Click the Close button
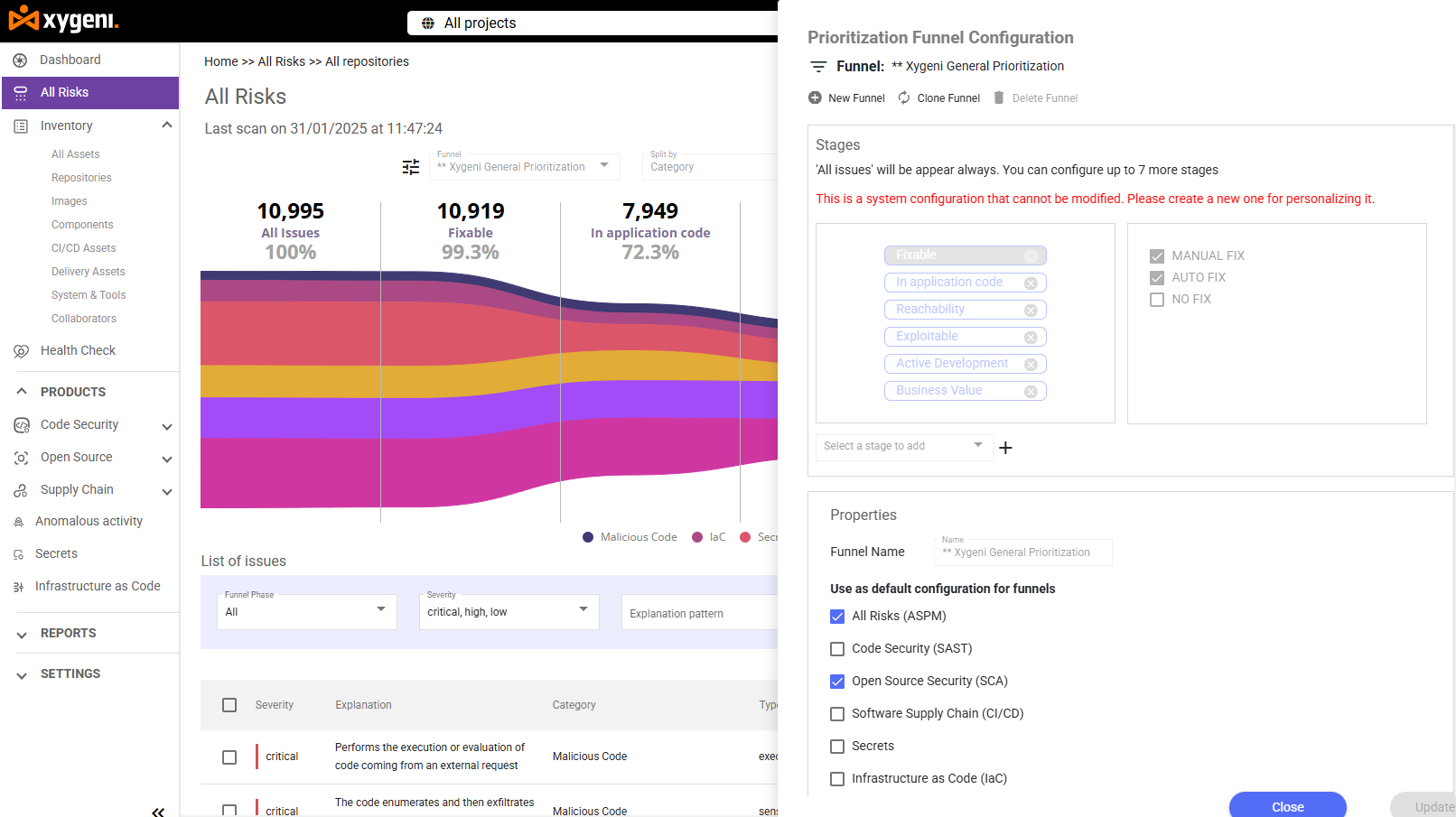The image size is (1456, 817). tap(1287, 805)
